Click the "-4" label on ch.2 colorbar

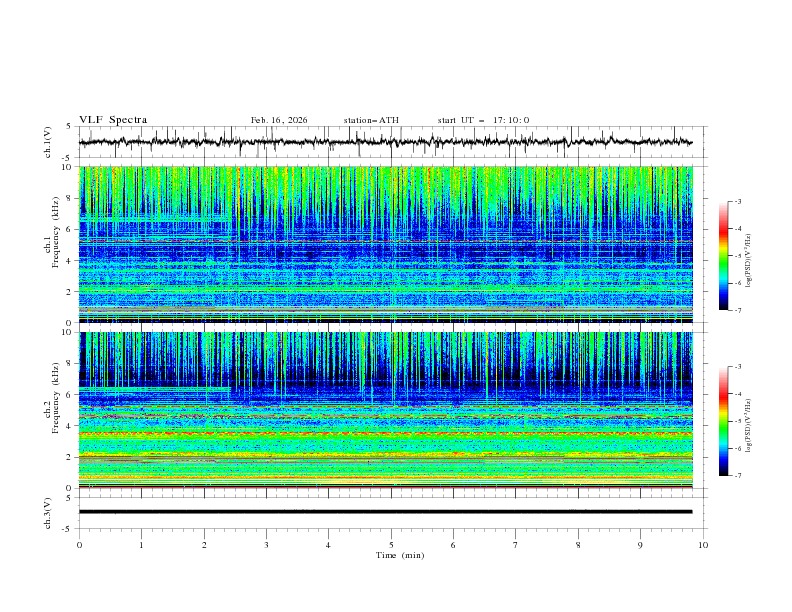pos(738,394)
